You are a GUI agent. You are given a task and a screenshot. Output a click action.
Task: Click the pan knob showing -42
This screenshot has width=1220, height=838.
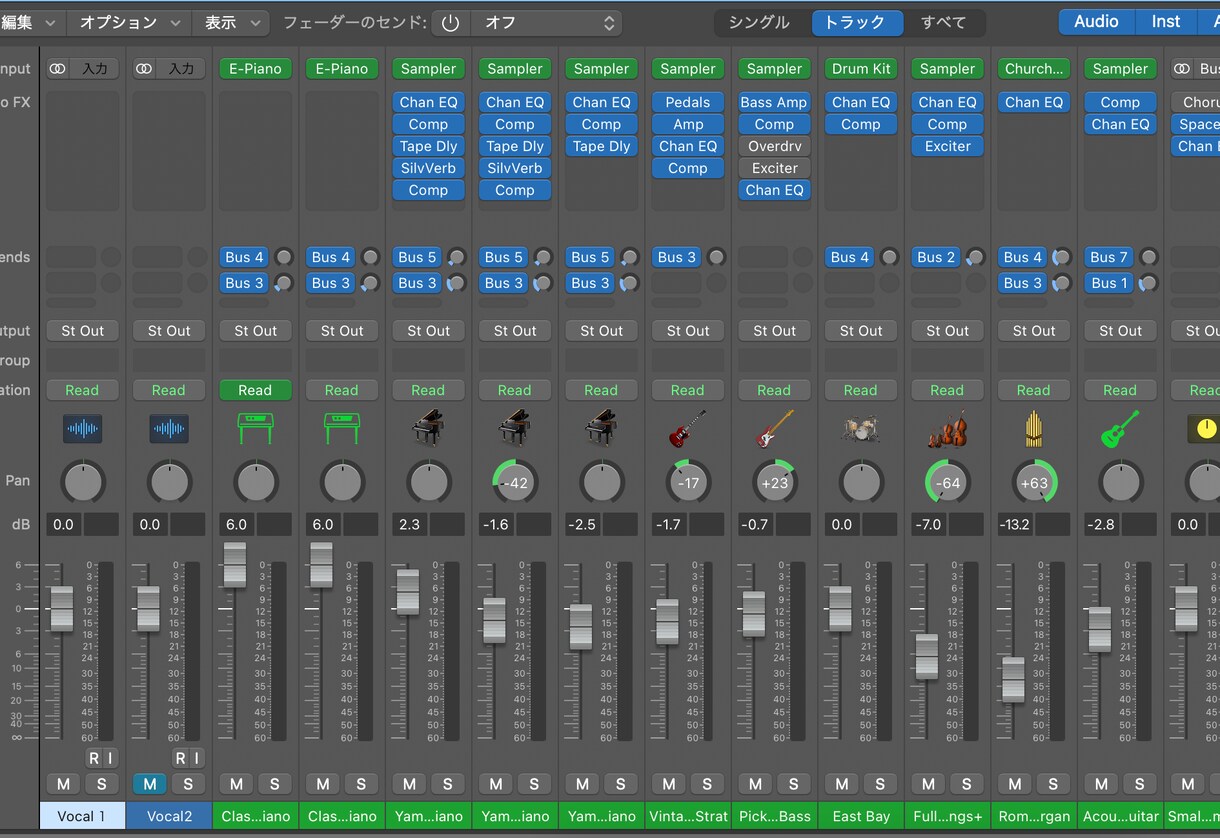515,482
